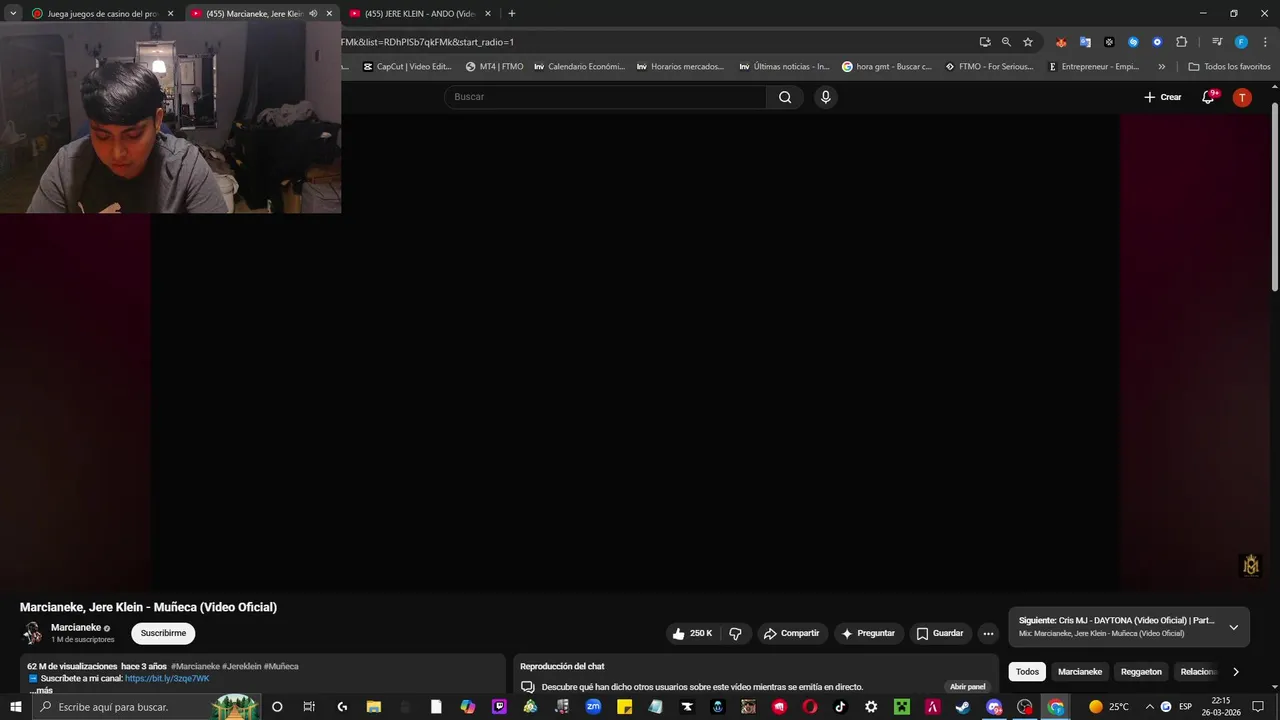Click the zoom magnifier in address bar

1006,42
